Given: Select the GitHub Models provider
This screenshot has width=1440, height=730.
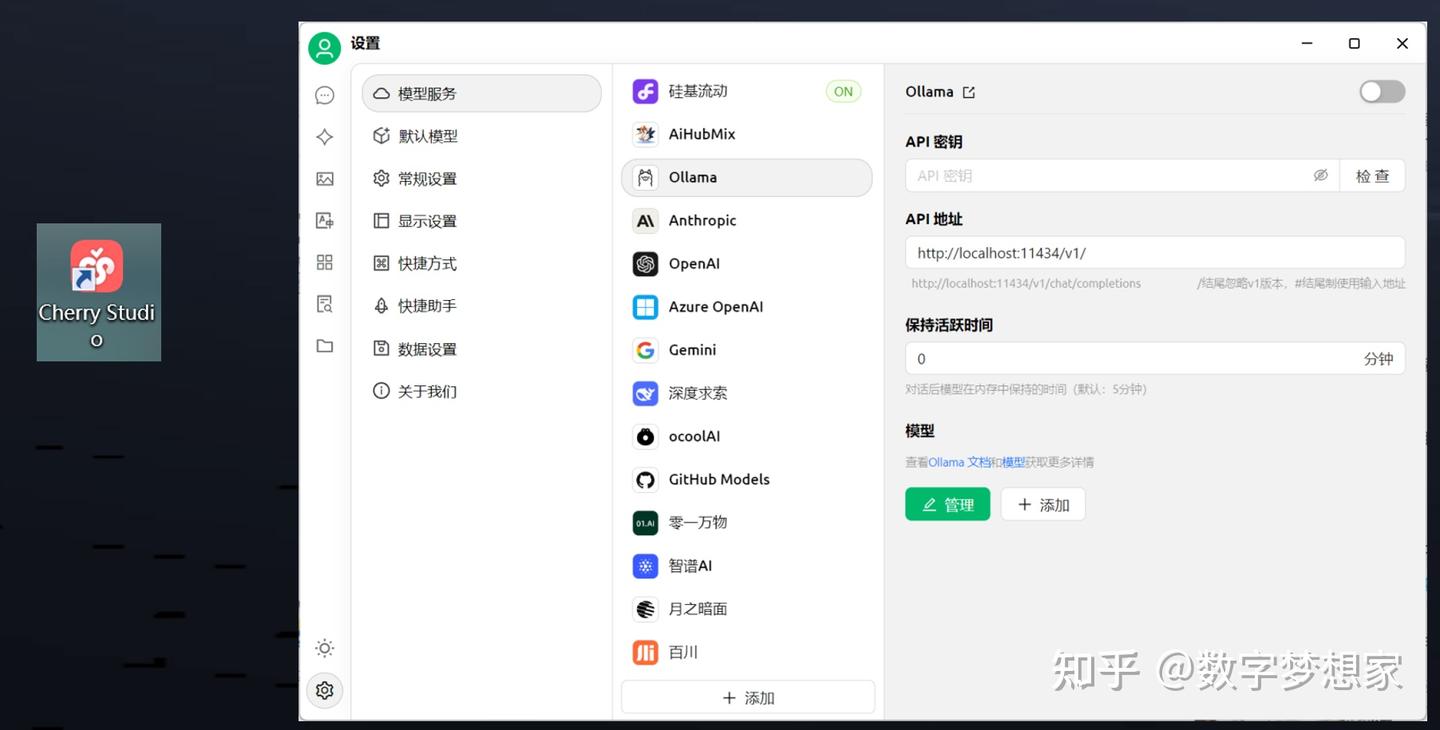Looking at the screenshot, I should 746,479.
